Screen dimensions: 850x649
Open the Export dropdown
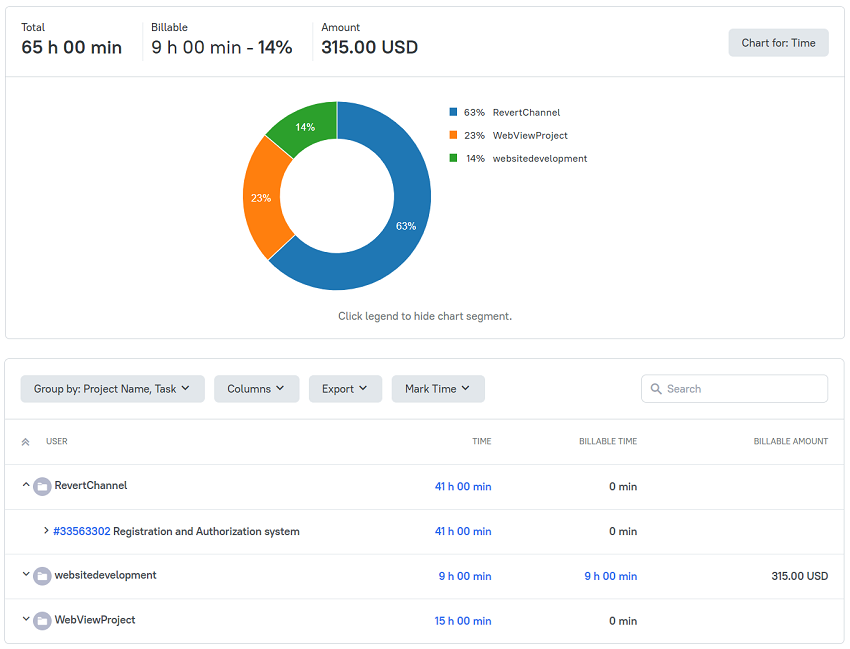tap(345, 389)
